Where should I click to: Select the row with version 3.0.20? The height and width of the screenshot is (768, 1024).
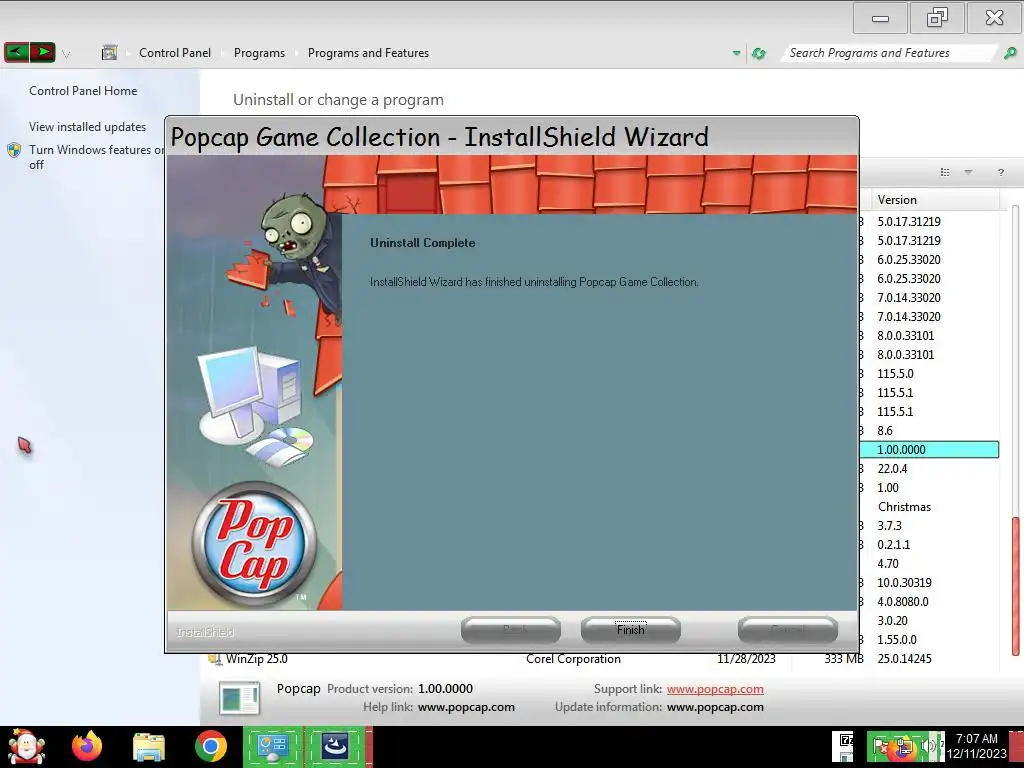point(929,620)
